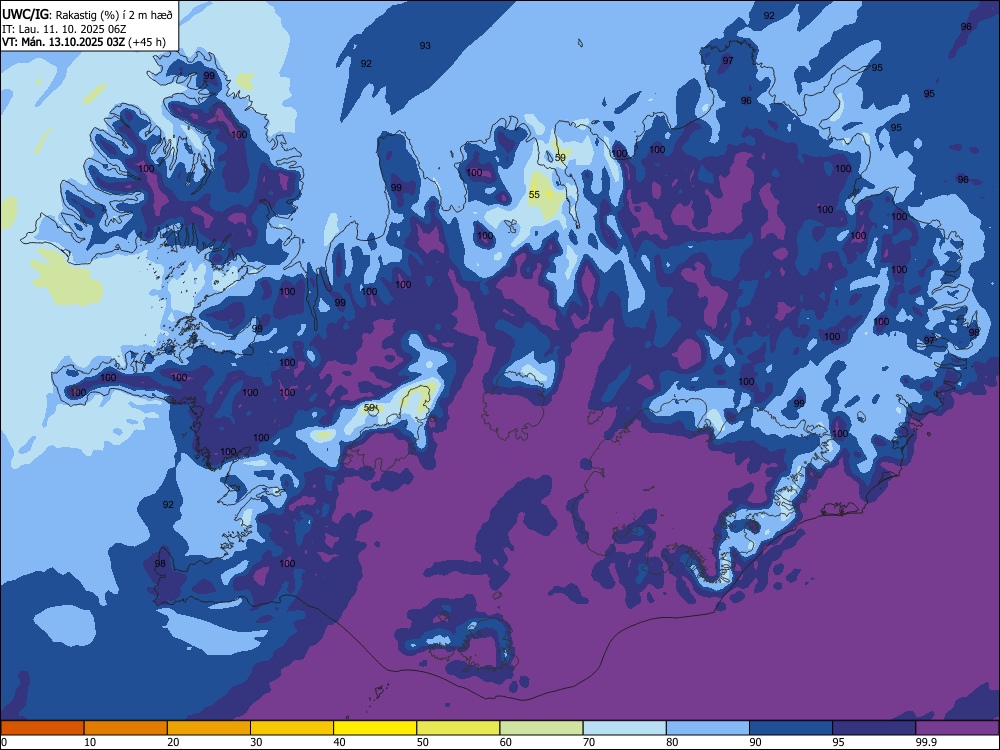The image size is (1000, 750).
Task: Click the '93' humidity value over the sea
Action: [x=425, y=45]
